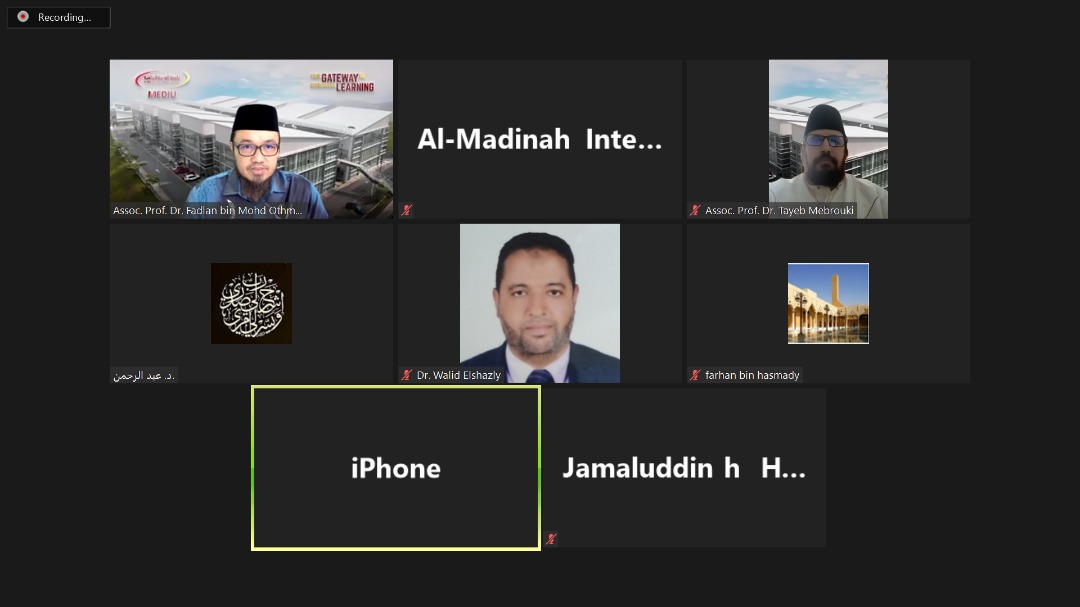Select Dr. Walid Elshazly's portrait photo

click(x=540, y=303)
